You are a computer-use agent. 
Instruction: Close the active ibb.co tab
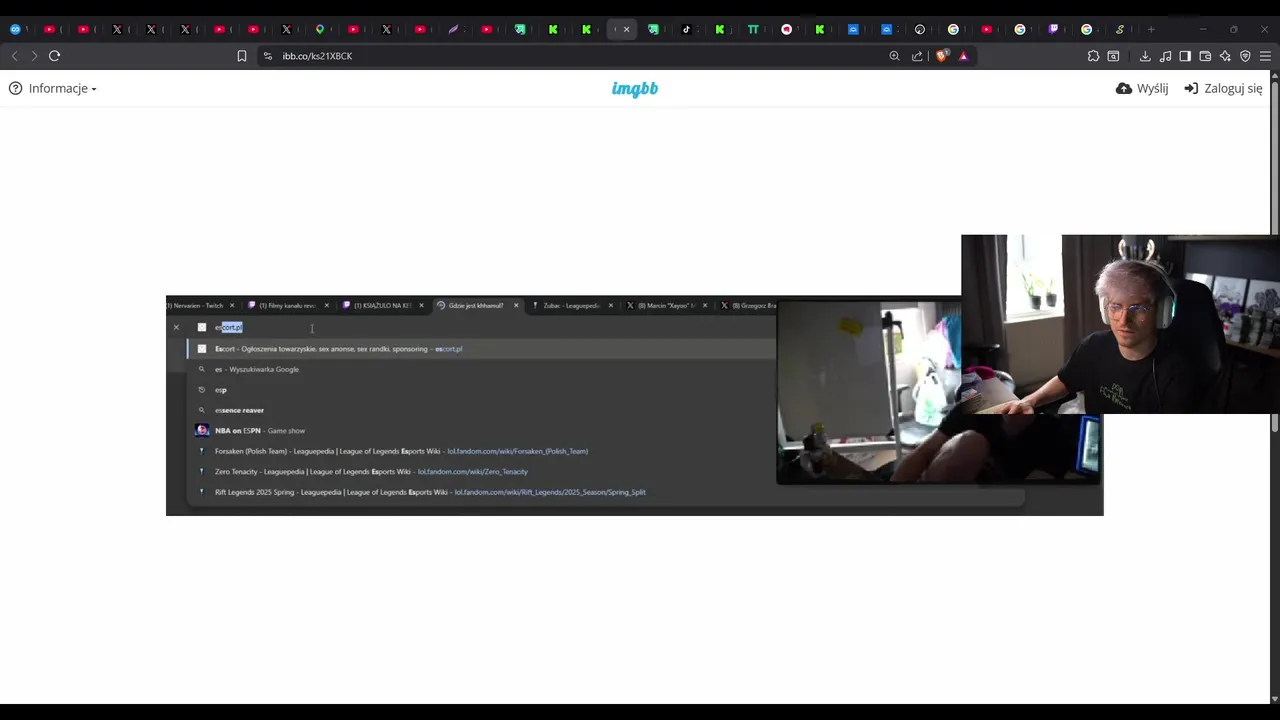click(627, 29)
